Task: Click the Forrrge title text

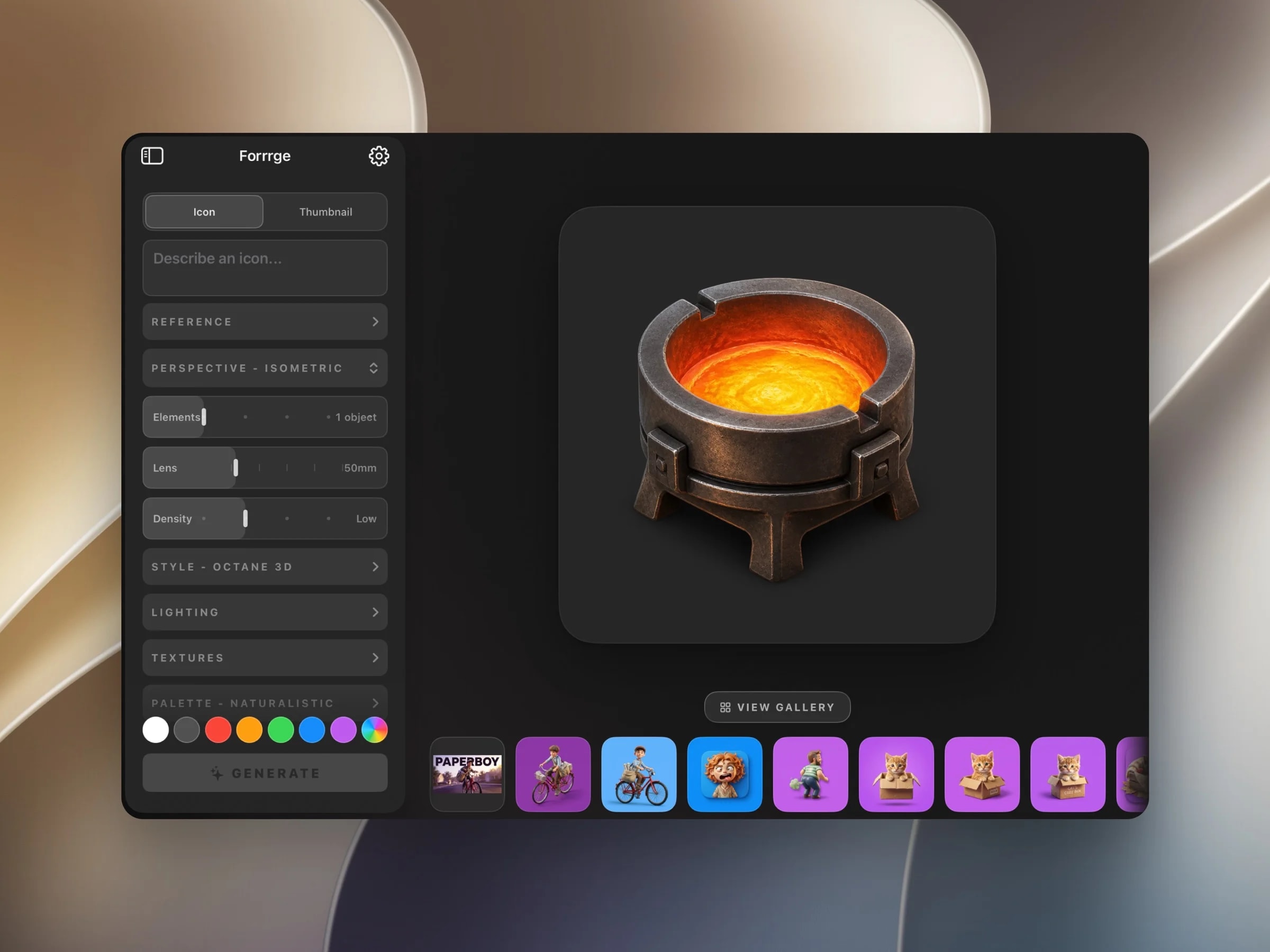Action: (x=265, y=155)
